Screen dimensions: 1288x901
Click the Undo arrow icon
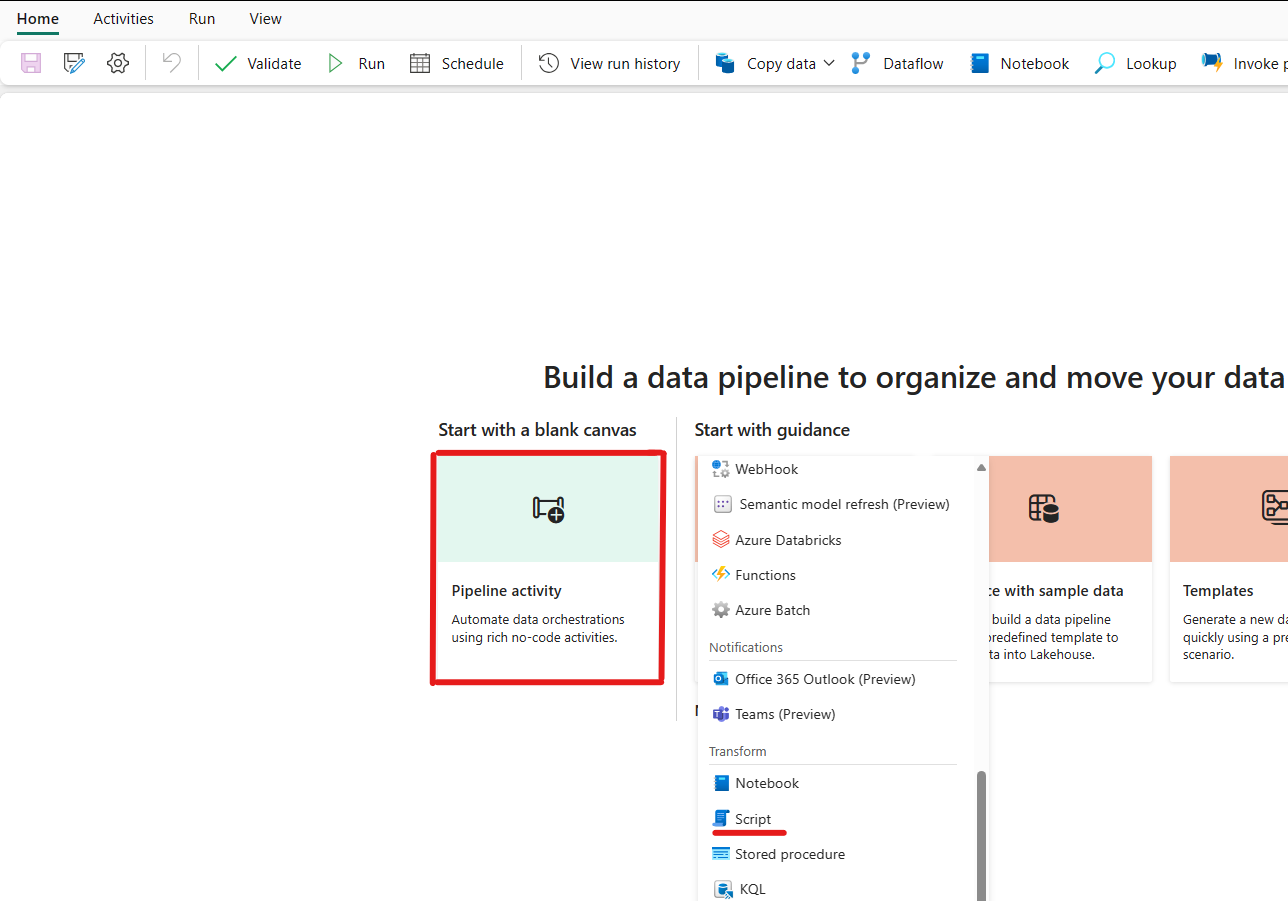pos(172,63)
